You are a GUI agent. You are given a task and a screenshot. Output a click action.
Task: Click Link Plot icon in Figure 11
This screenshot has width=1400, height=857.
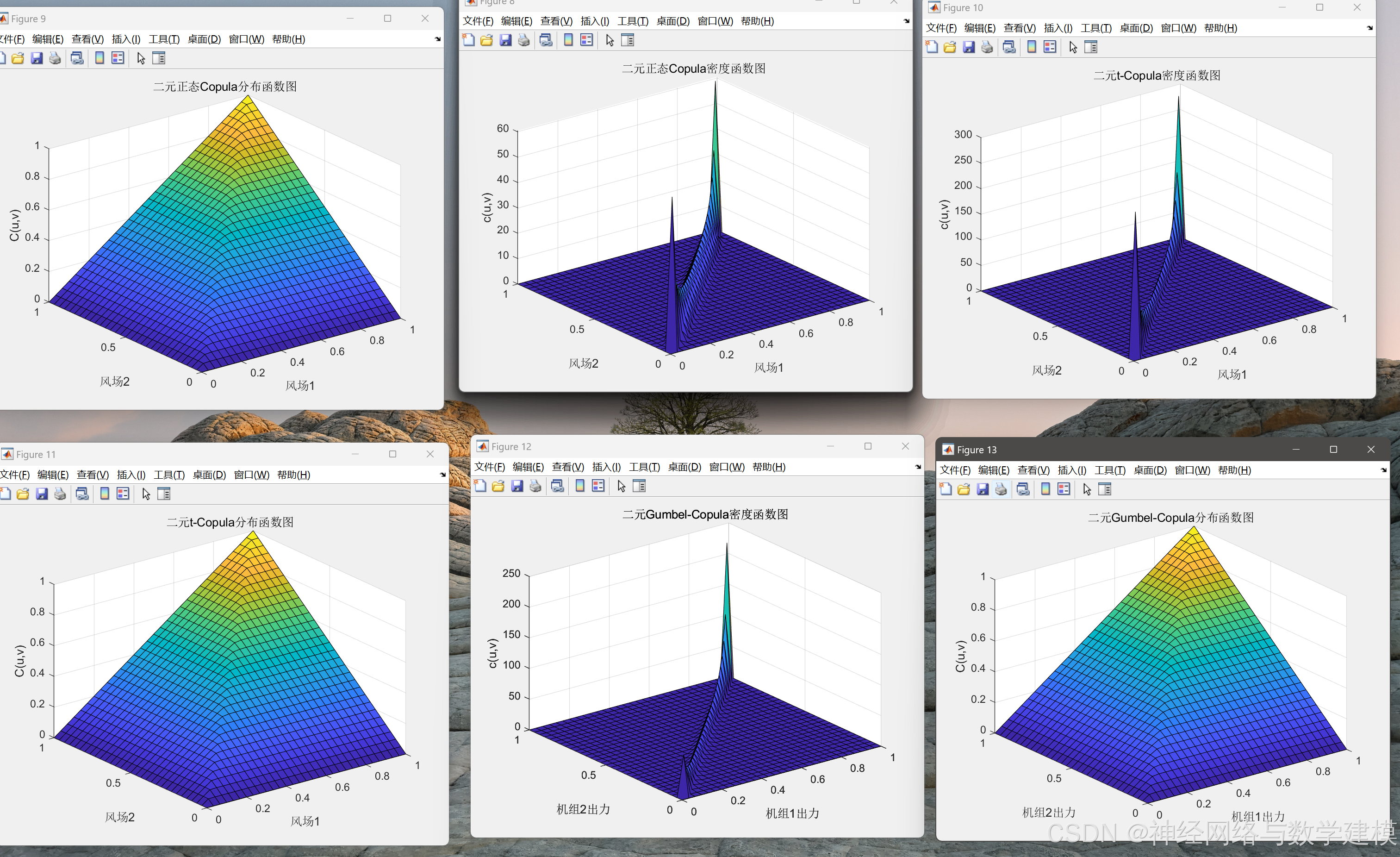pos(82,494)
